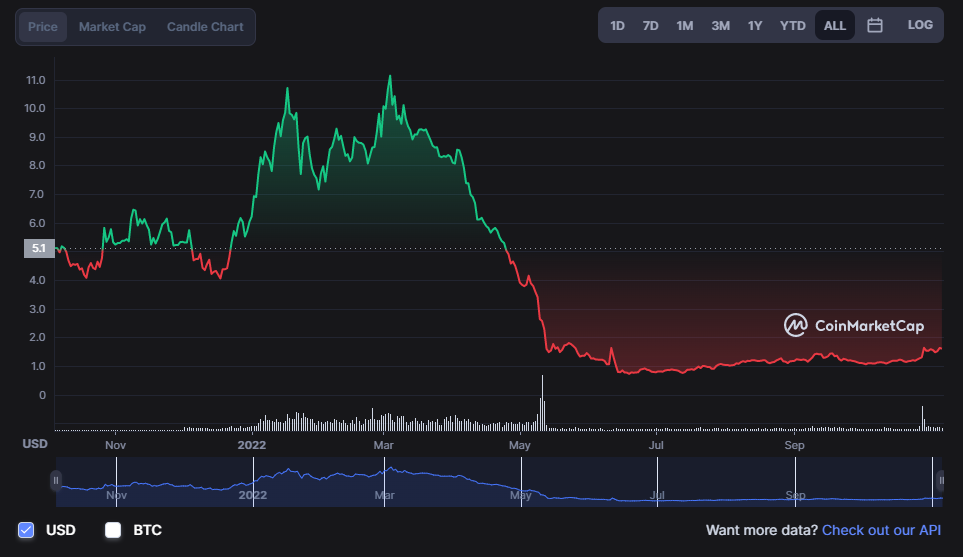
Task: Select the 3M time range
Action: point(720,26)
